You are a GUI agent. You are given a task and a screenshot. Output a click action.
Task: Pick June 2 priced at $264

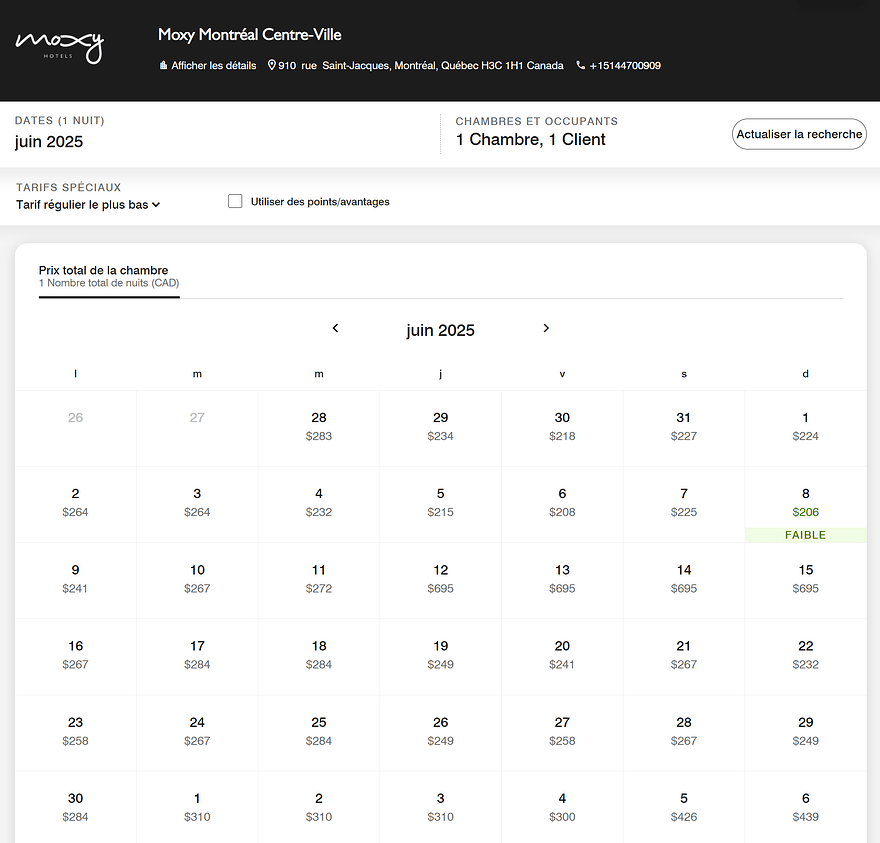pos(75,505)
